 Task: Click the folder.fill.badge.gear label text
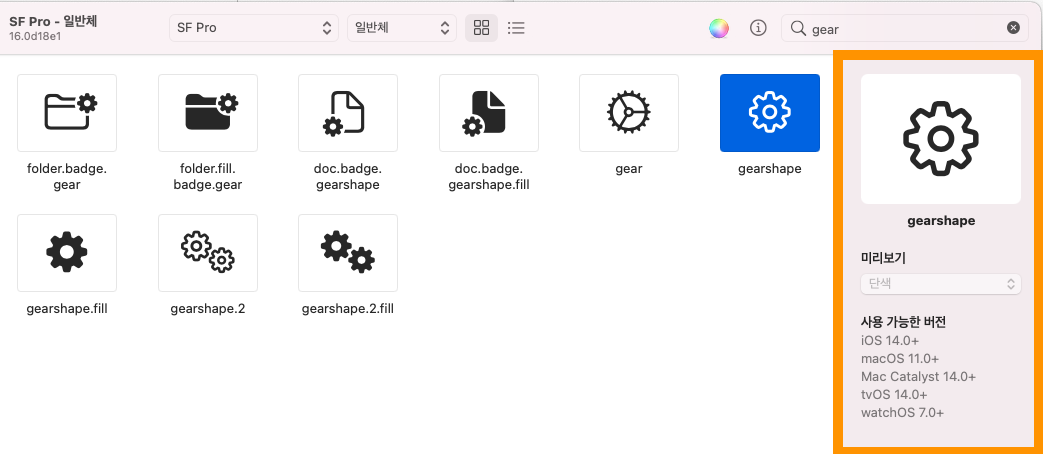[208, 177]
